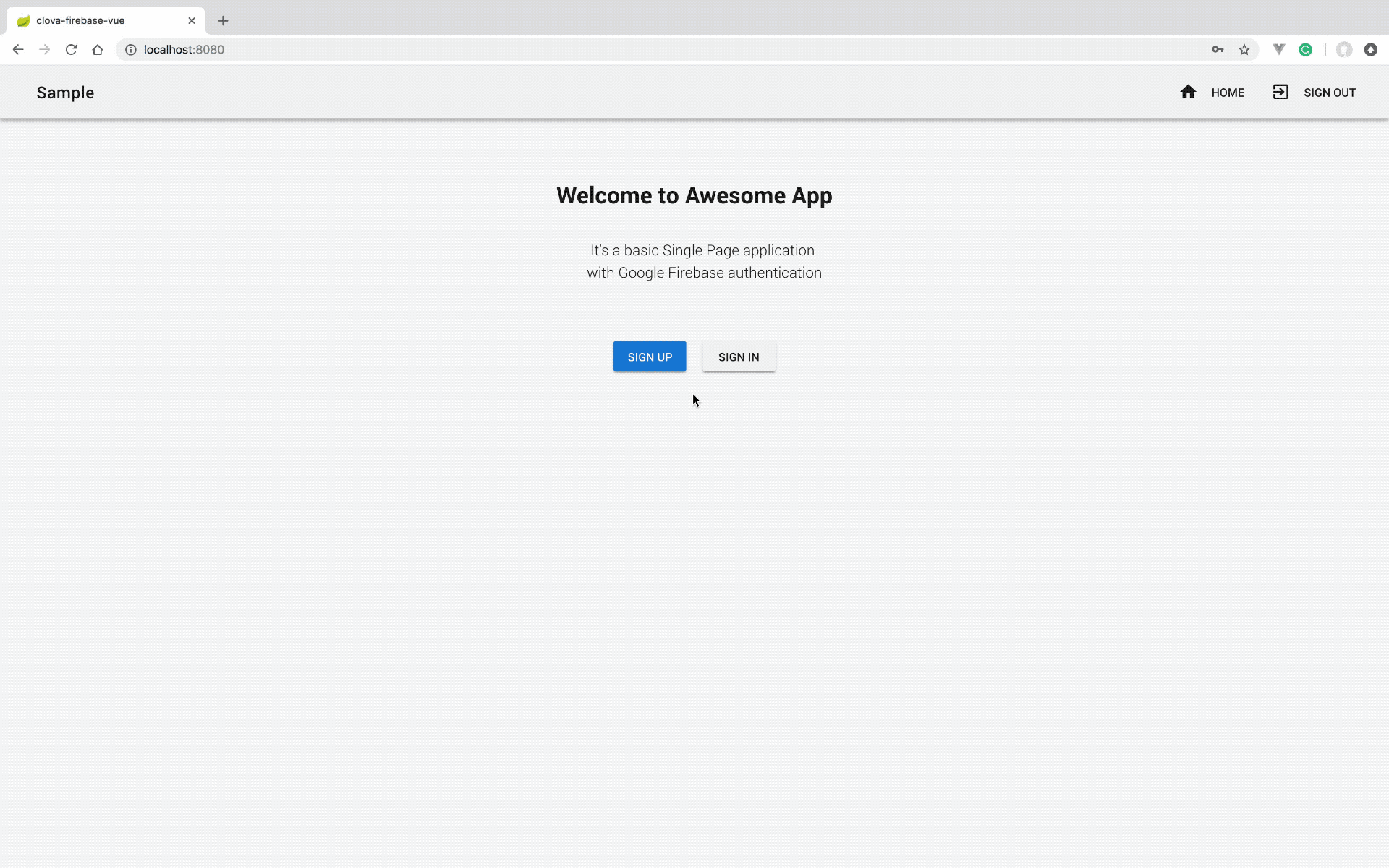The height and width of the screenshot is (868, 1389).
Task: Click the browser home icon
Action: (98, 50)
